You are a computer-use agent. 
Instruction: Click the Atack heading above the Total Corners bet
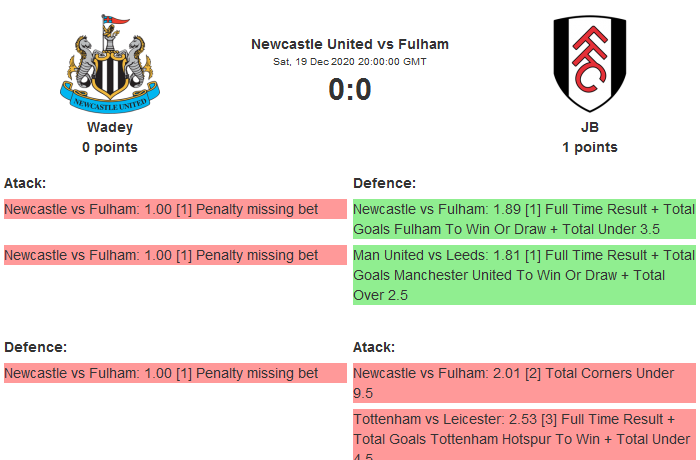coord(374,347)
